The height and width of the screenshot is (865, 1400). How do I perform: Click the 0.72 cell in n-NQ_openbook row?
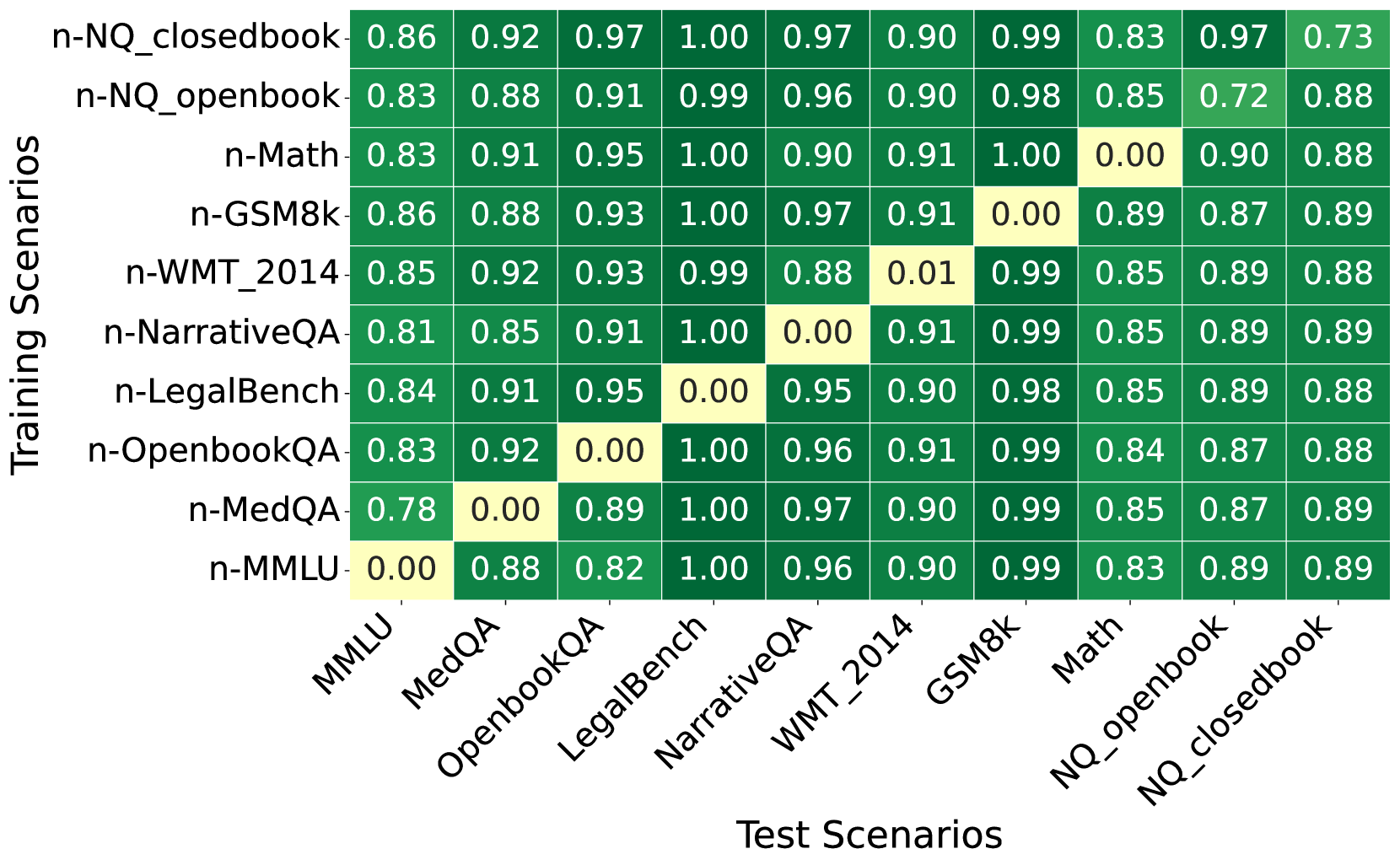1234,97
